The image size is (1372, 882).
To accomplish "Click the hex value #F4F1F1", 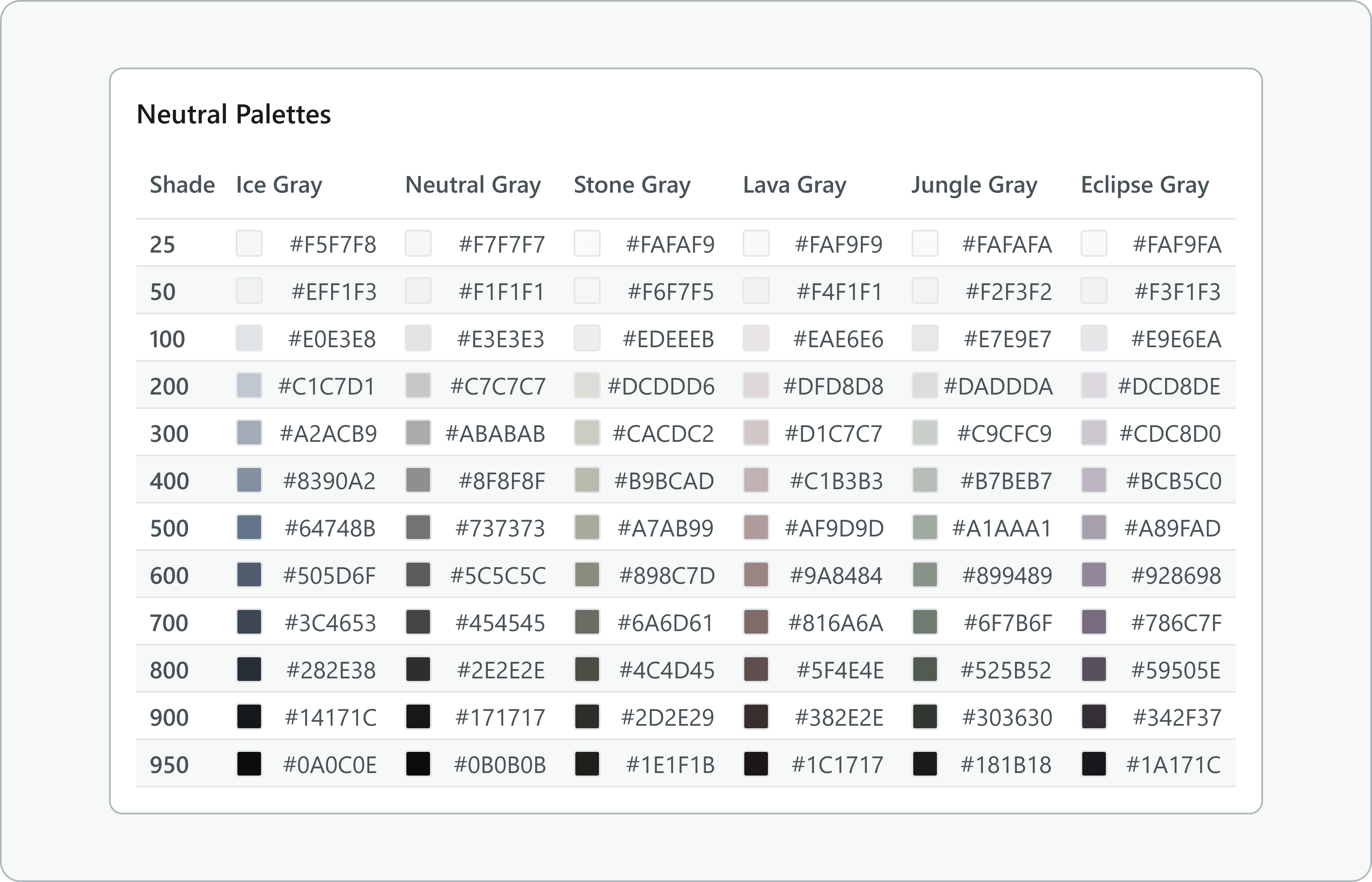I will tap(839, 292).
